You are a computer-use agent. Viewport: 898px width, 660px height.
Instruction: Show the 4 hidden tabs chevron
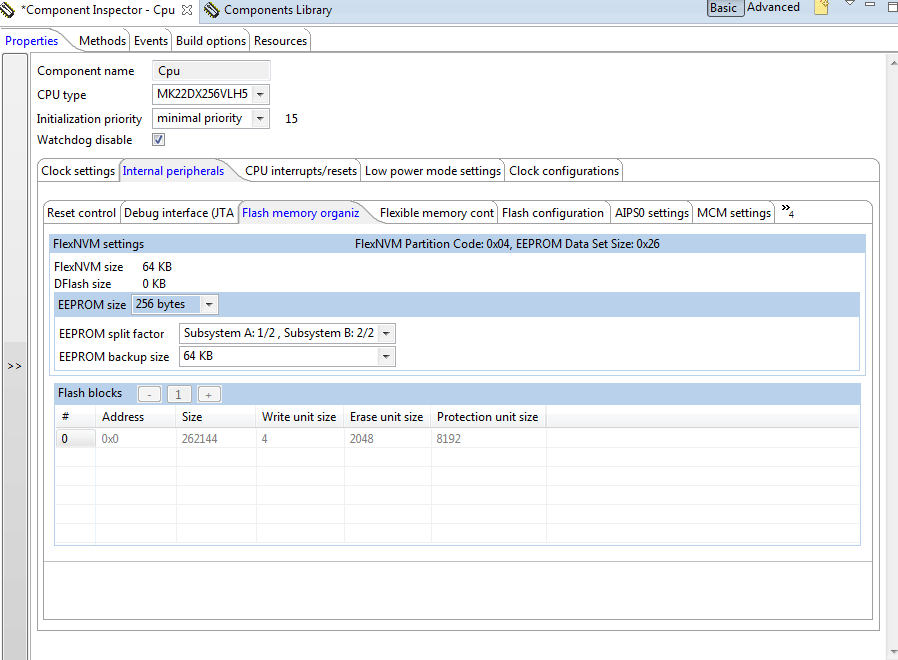click(x=787, y=211)
